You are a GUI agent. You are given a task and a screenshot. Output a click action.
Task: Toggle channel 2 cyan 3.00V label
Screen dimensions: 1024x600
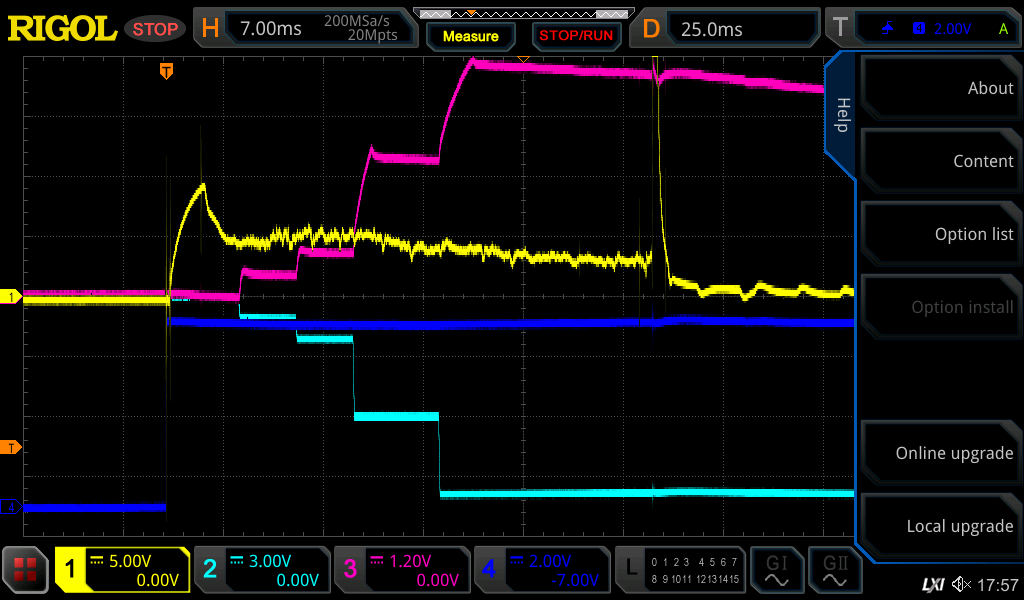coord(261,570)
